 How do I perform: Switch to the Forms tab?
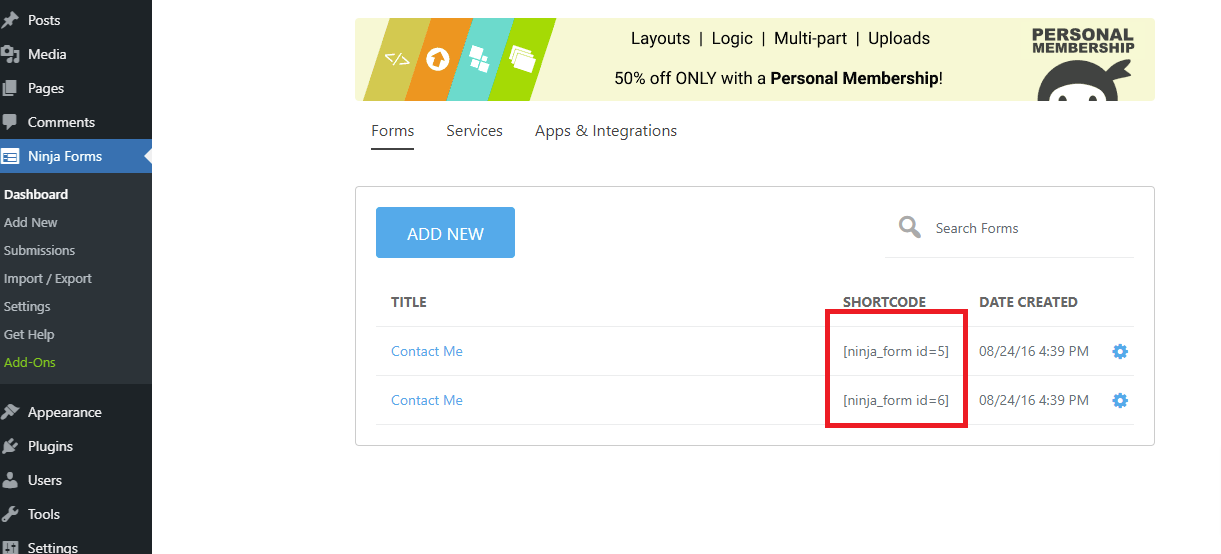[392, 131]
